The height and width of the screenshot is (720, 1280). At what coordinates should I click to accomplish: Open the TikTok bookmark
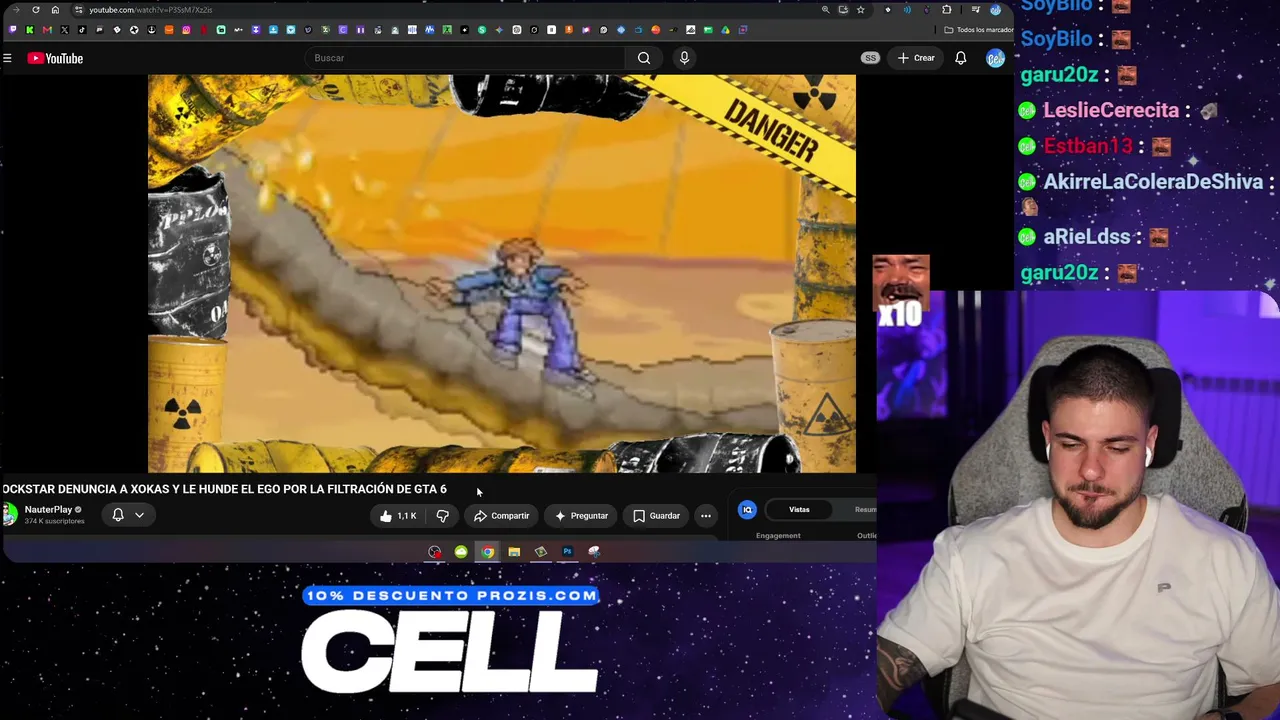(x=82, y=30)
